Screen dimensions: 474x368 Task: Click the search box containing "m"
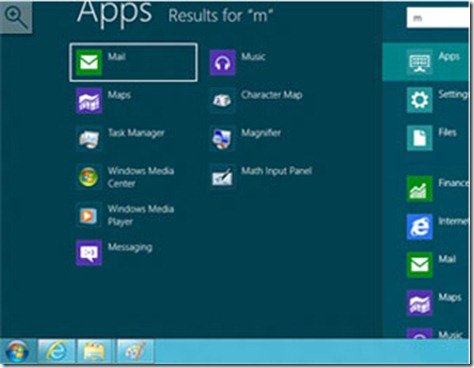438,18
